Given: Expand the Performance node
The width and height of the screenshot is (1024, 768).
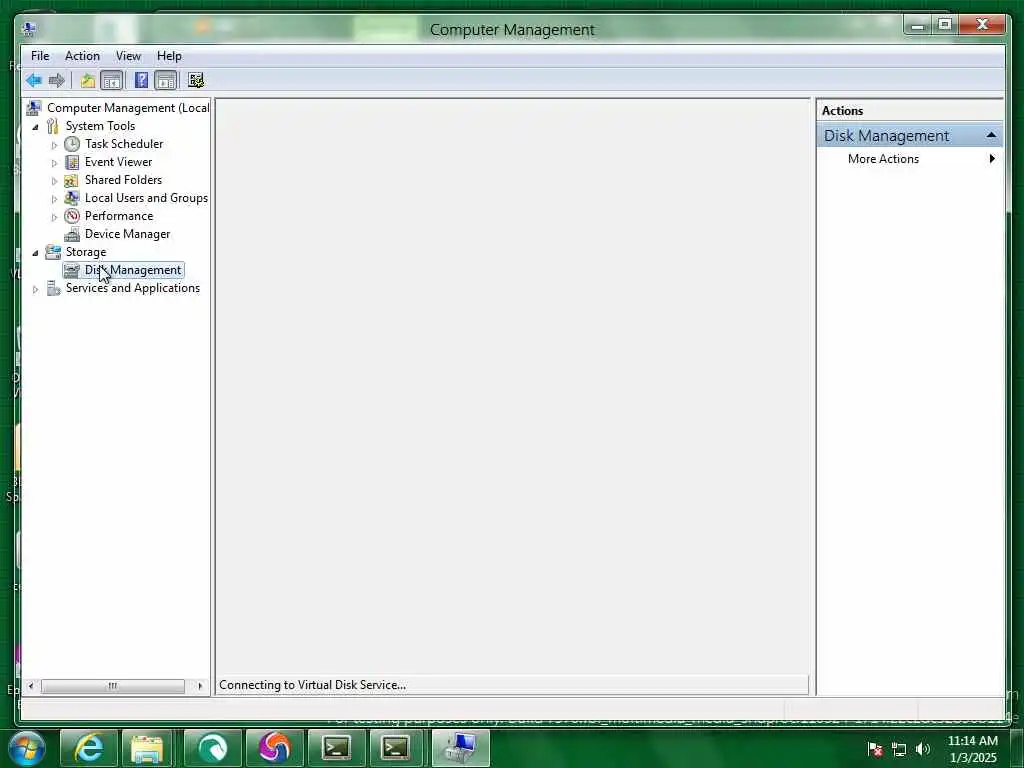Looking at the screenshot, I should click(x=54, y=217).
